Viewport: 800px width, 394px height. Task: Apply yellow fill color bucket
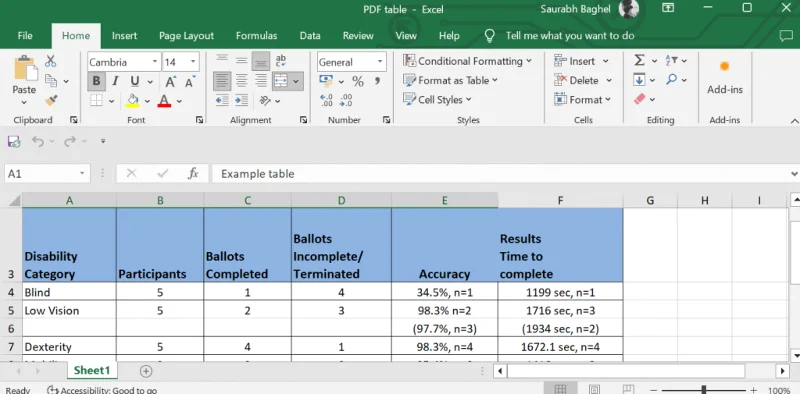pos(133,101)
